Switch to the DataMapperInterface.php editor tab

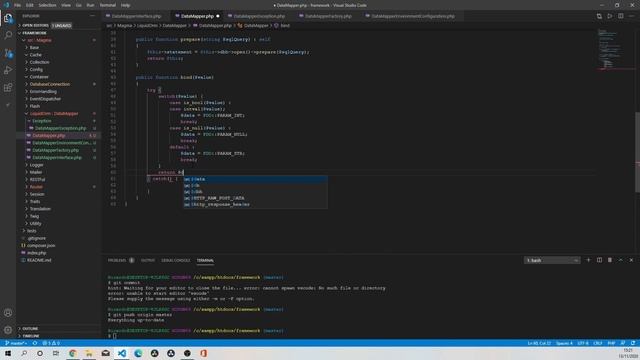pos(136,16)
